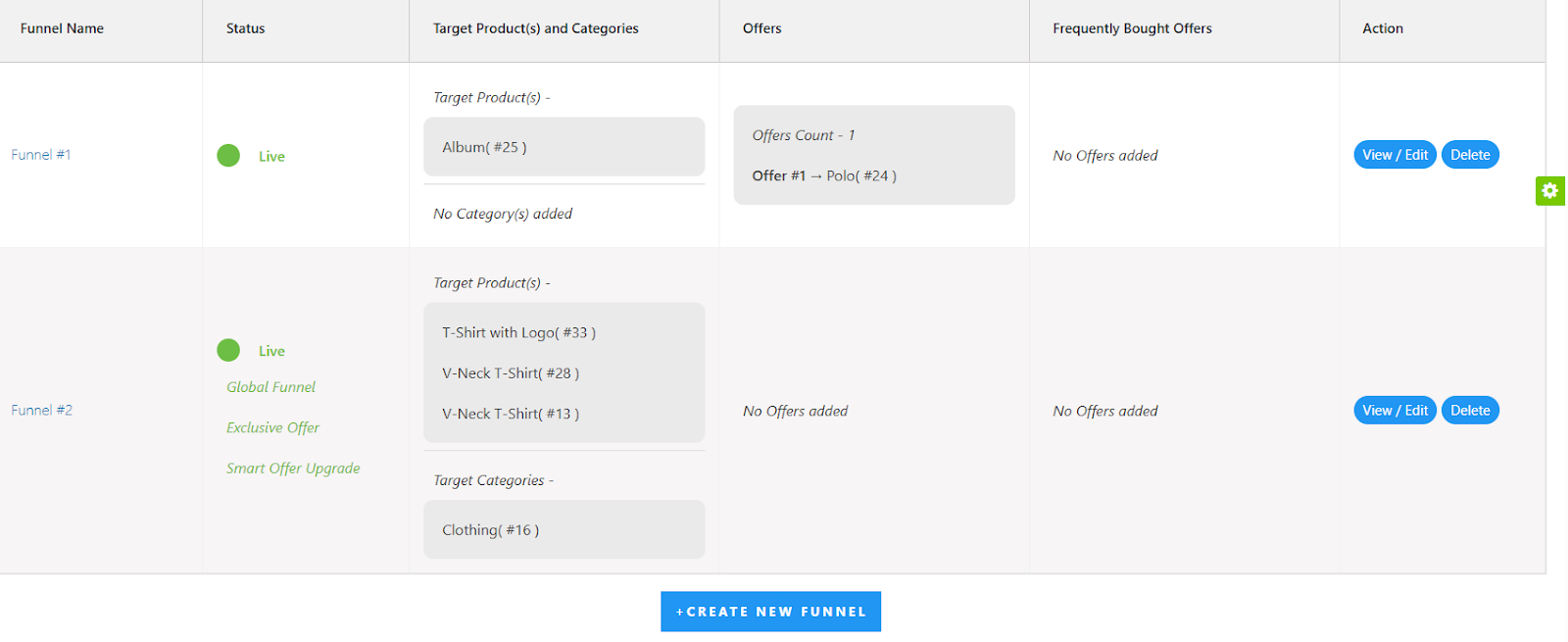Click the Smart Offer Upgrade label

click(292, 468)
